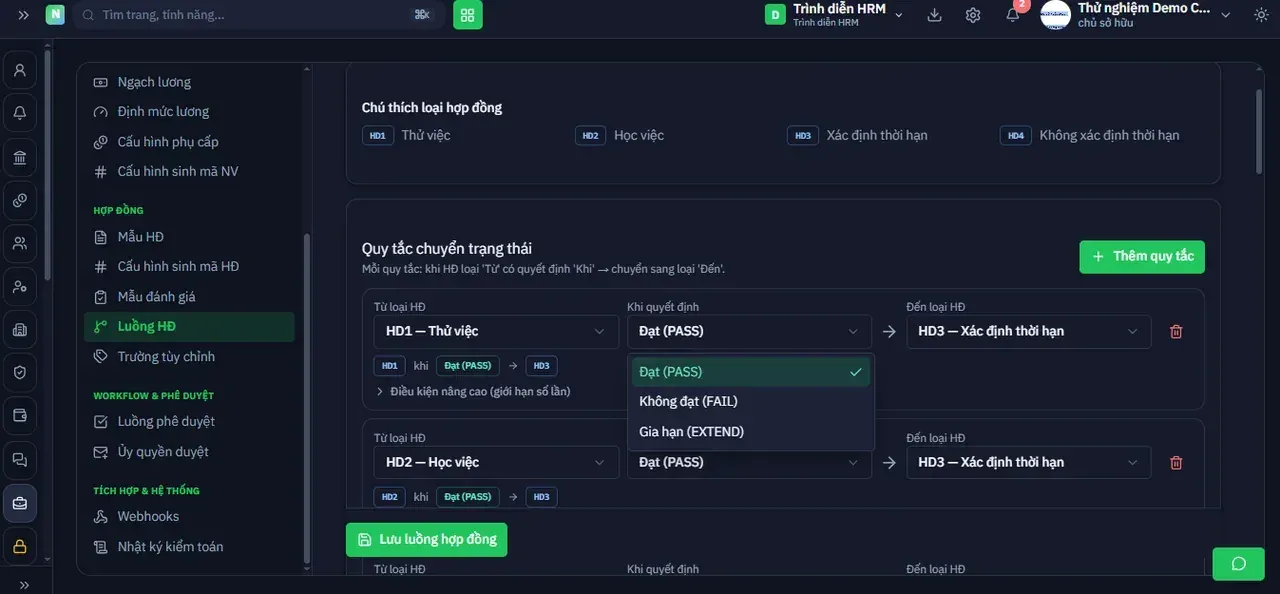The height and width of the screenshot is (594, 1280).
Task: Open 'Cấu hình sinh mã HĐ' item
Action: tap(189, 267)
